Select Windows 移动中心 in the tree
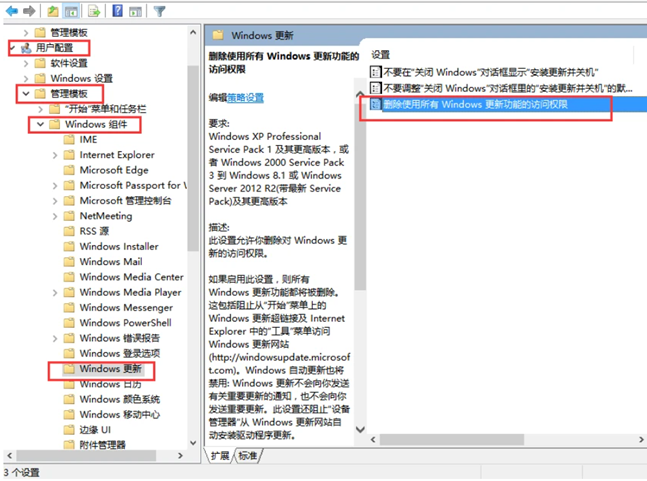 point(120,414)
